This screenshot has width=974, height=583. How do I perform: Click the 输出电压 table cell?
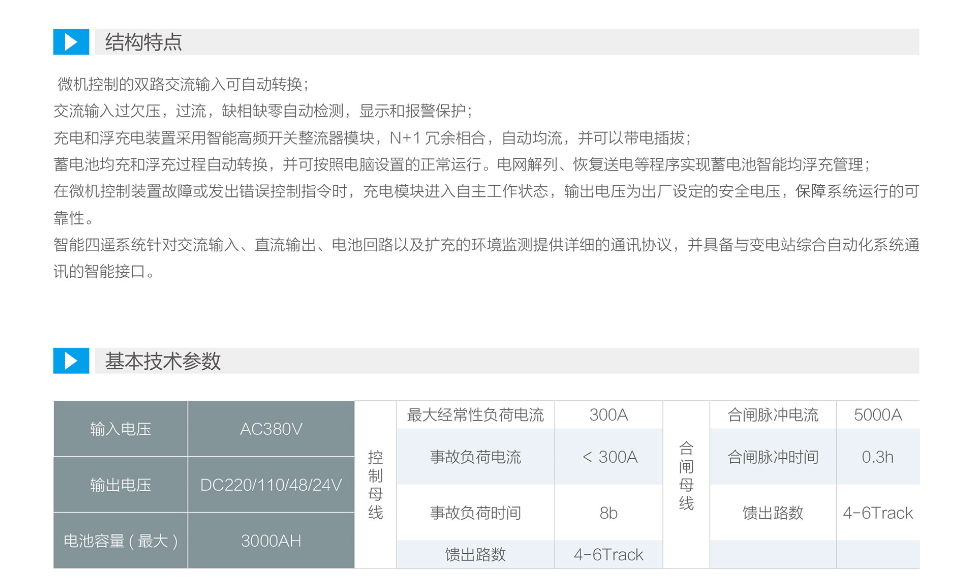click(121, 485)
